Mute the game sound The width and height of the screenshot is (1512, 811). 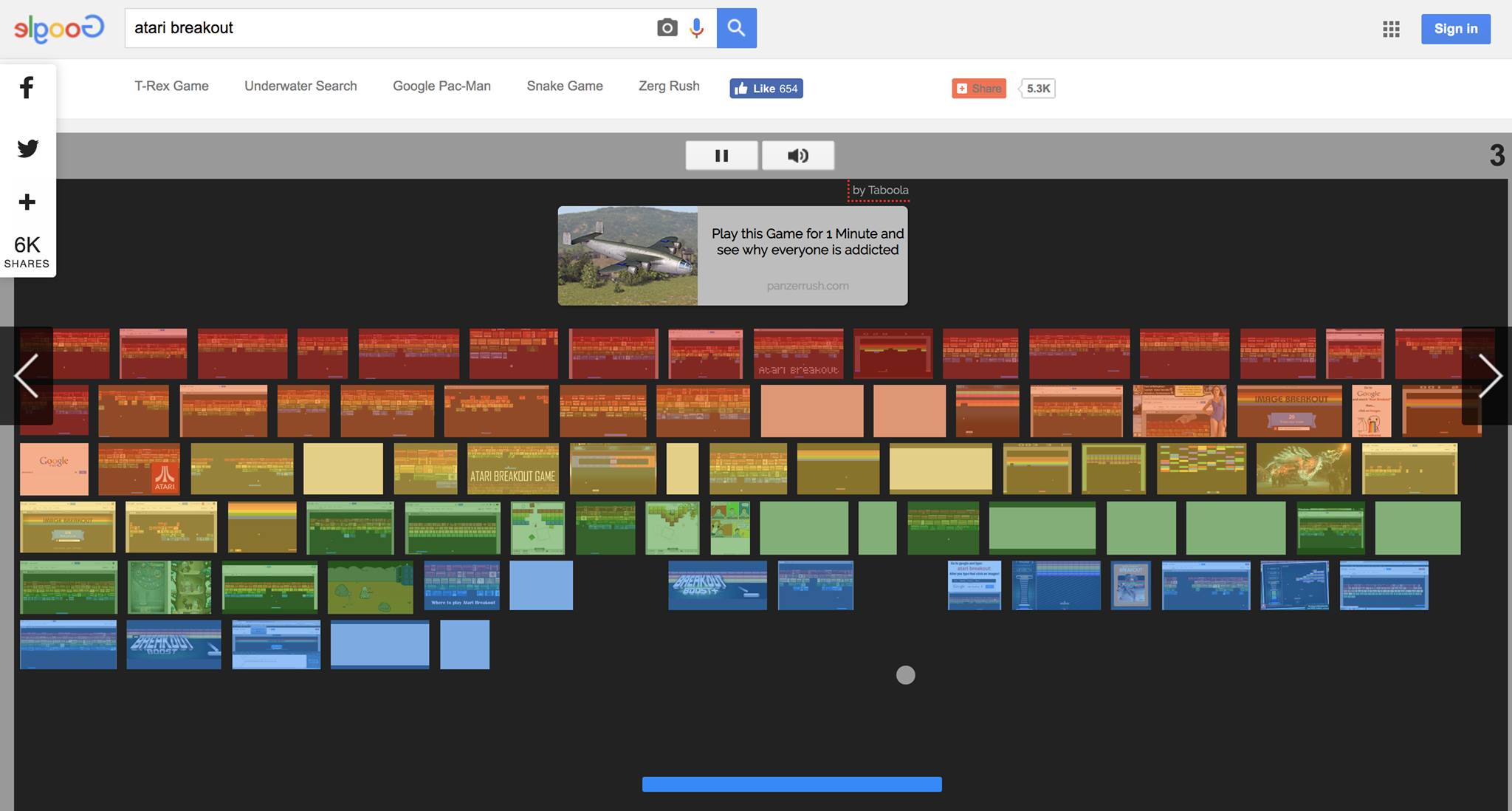pos(798,155)
